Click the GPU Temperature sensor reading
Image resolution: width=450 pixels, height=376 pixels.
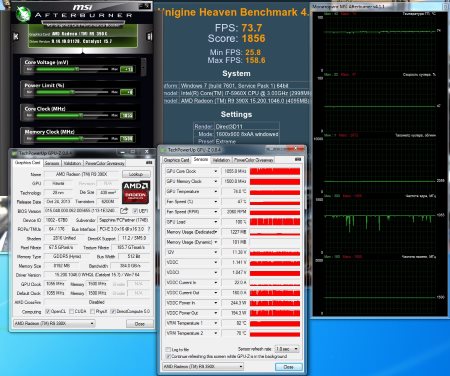(235, 192)
